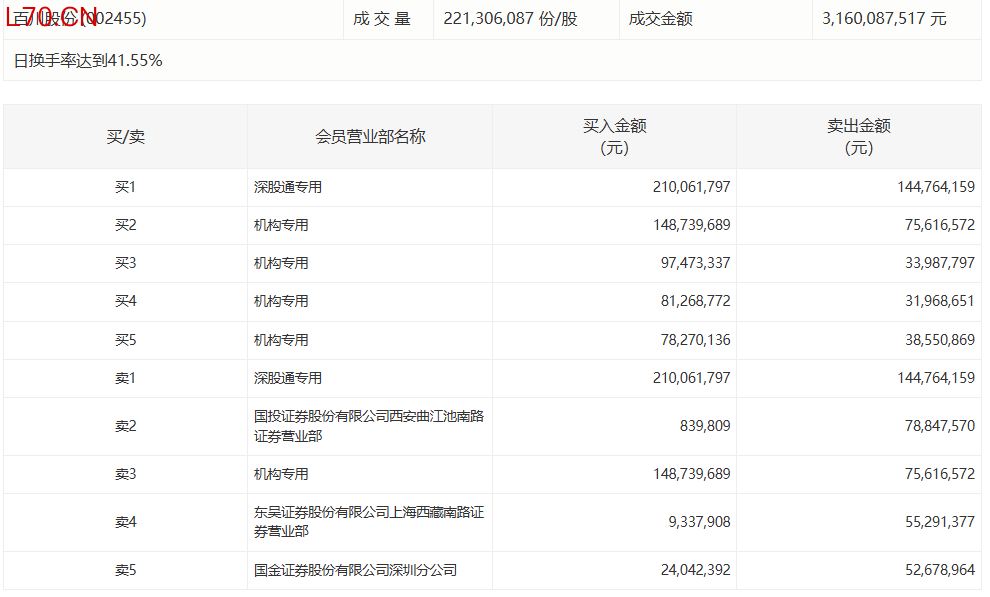The image size is (990, 597).
Task: Select the 221,306,087 份/股 volume value
Action: [510, 19]
